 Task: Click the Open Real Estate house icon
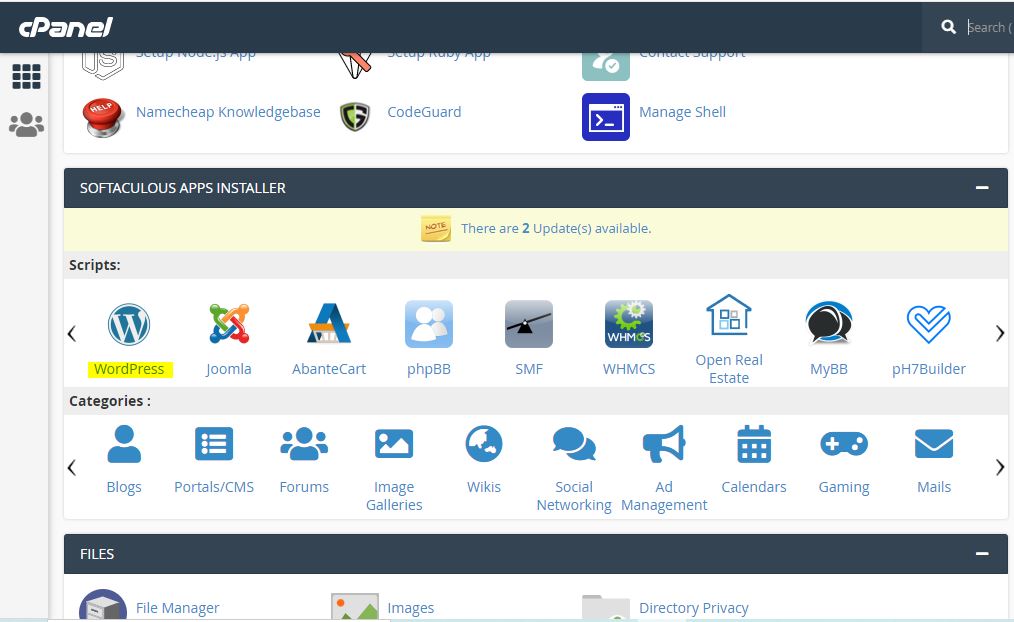tap(729, 315)
